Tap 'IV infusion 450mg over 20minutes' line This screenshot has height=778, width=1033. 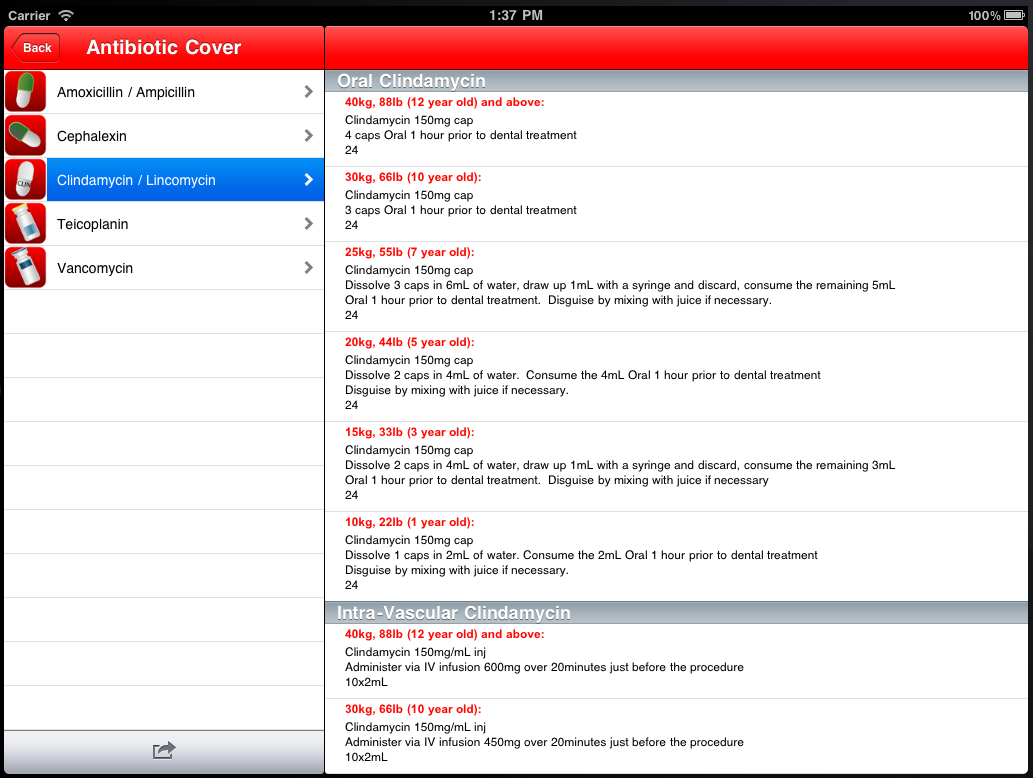[x=544, y=742]
